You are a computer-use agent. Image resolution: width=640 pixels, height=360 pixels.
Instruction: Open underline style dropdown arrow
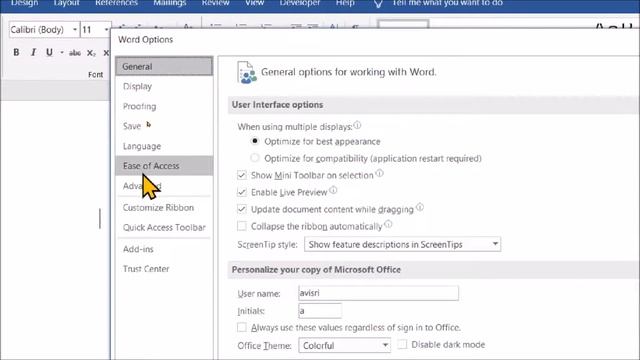point(62,52)
